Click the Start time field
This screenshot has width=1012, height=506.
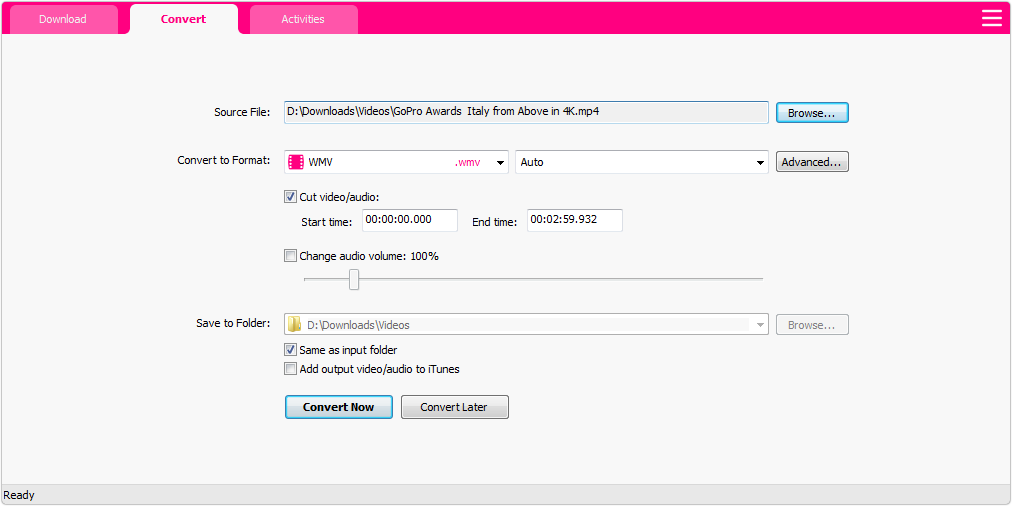tap(410, 220)
